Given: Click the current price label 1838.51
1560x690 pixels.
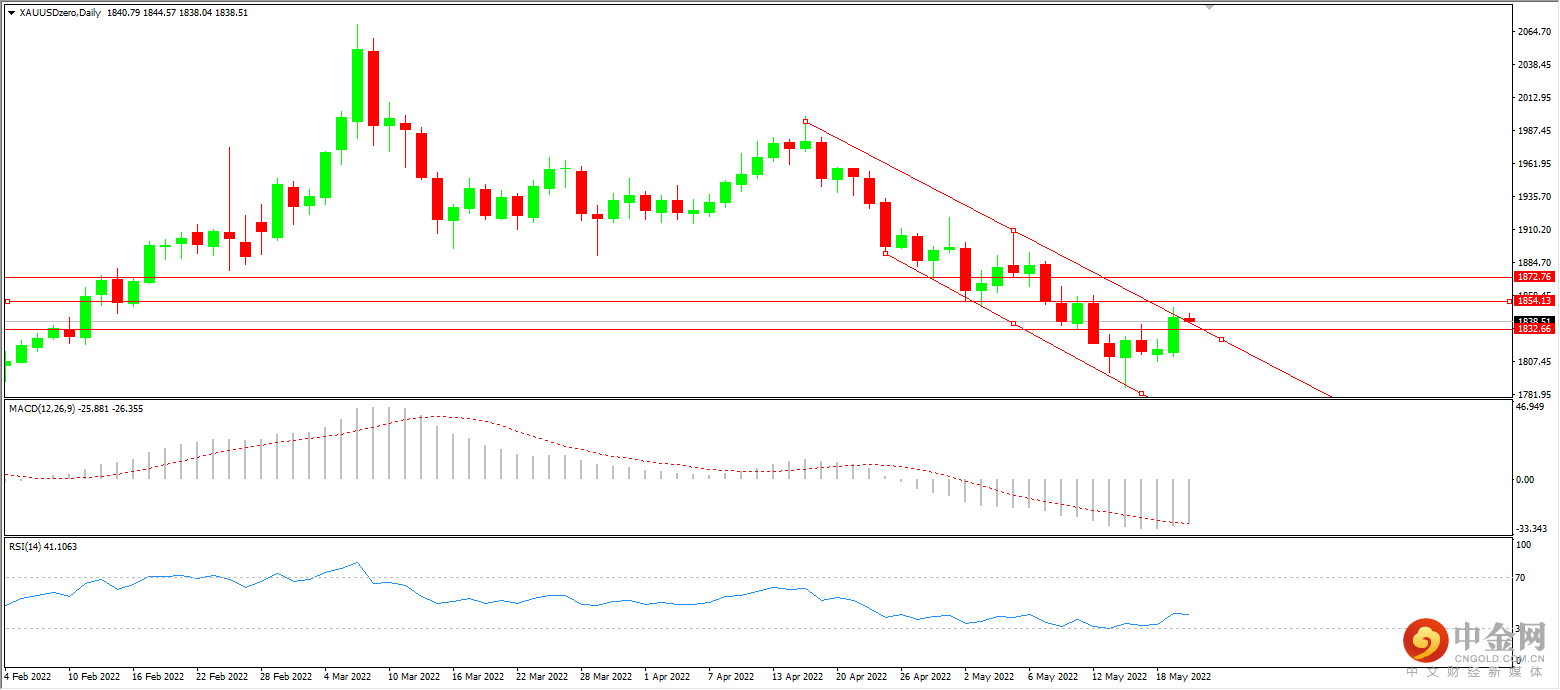Looking at the screenshot, I should (1533, 320).
